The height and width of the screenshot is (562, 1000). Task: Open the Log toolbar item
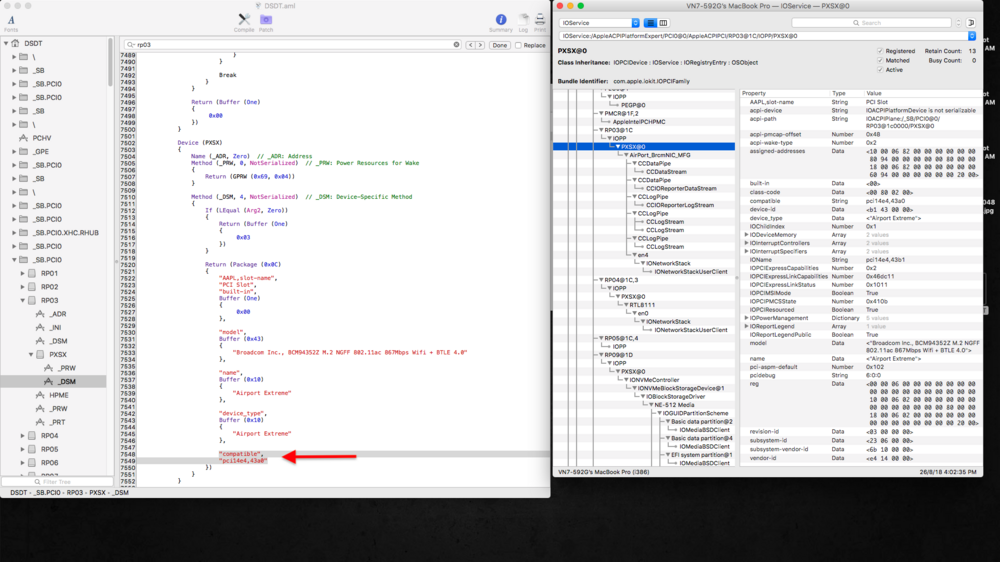(523, 20)
